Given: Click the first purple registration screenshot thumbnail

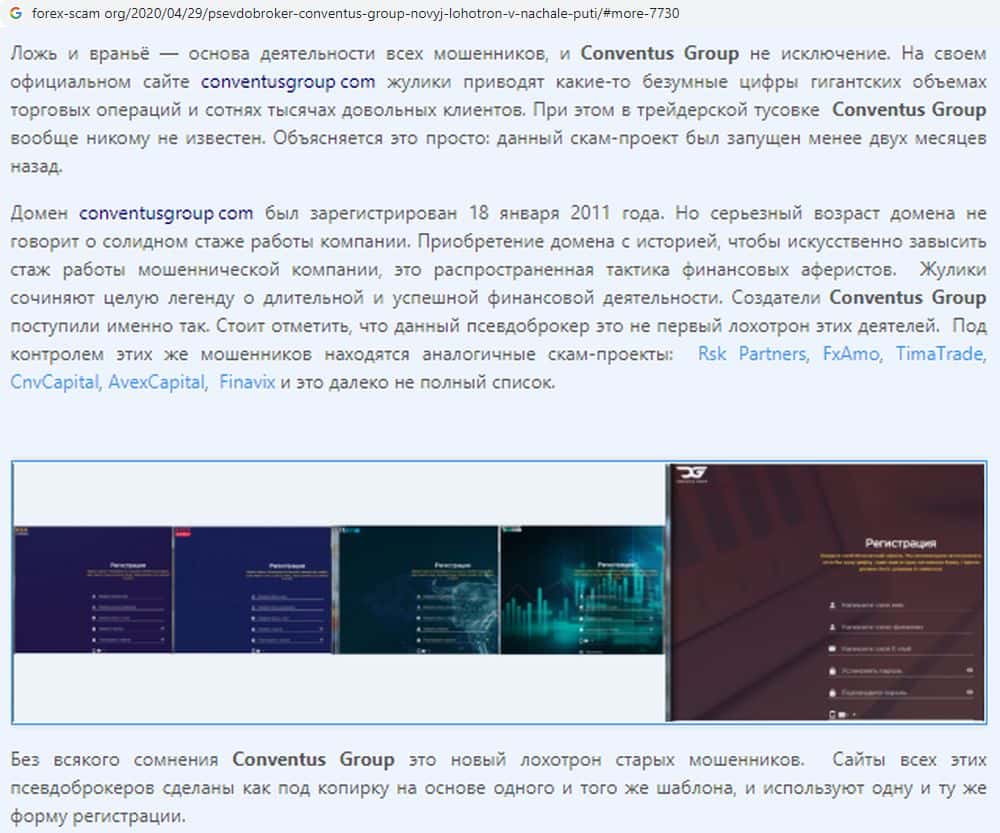Looking at the screenshot, I should [x=92, y=589].
